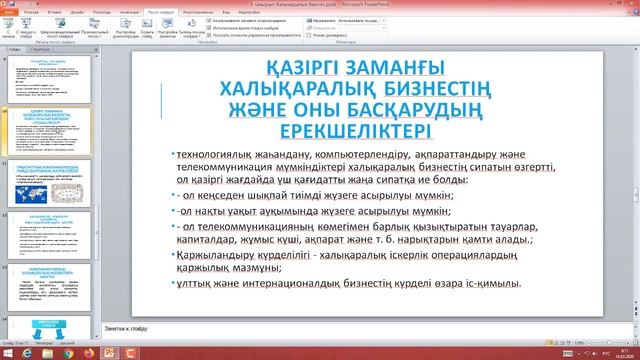This screenshot has width=640, height=360.
Task: Open Internet Explorer from taskbar
Action: click(27, 353)
